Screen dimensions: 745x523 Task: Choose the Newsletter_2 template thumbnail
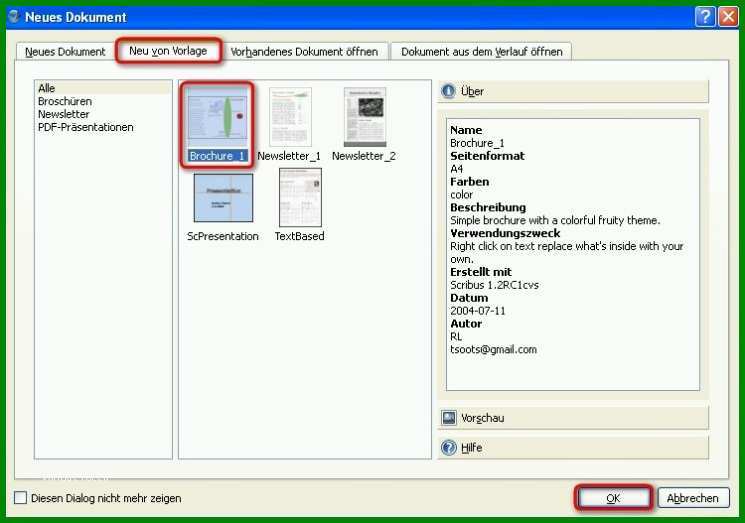365,117
